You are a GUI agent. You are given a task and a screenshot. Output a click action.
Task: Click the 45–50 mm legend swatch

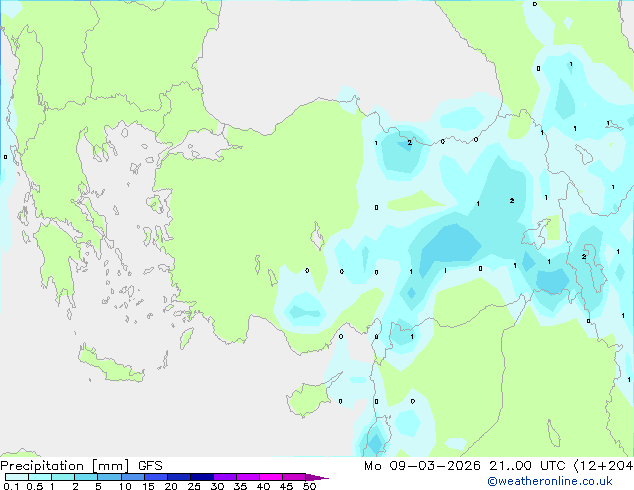pos(294,477)
